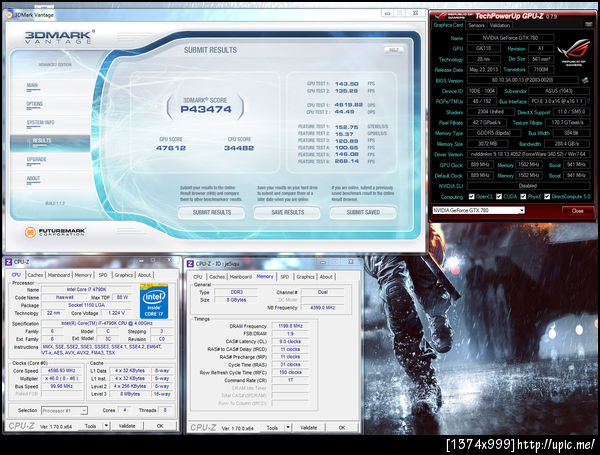
Task: Click the Submit Results button
Action: coord(212,212)
